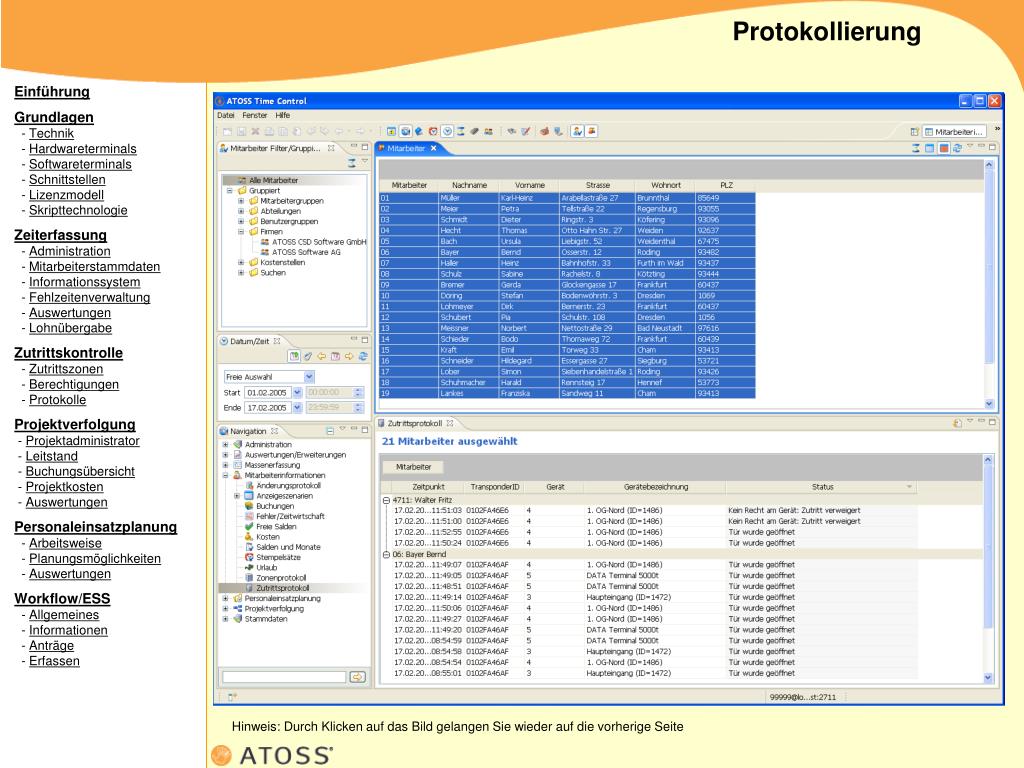
Task: Select the employee row with Nachname Schuhmacher
Action: (567, 383)
